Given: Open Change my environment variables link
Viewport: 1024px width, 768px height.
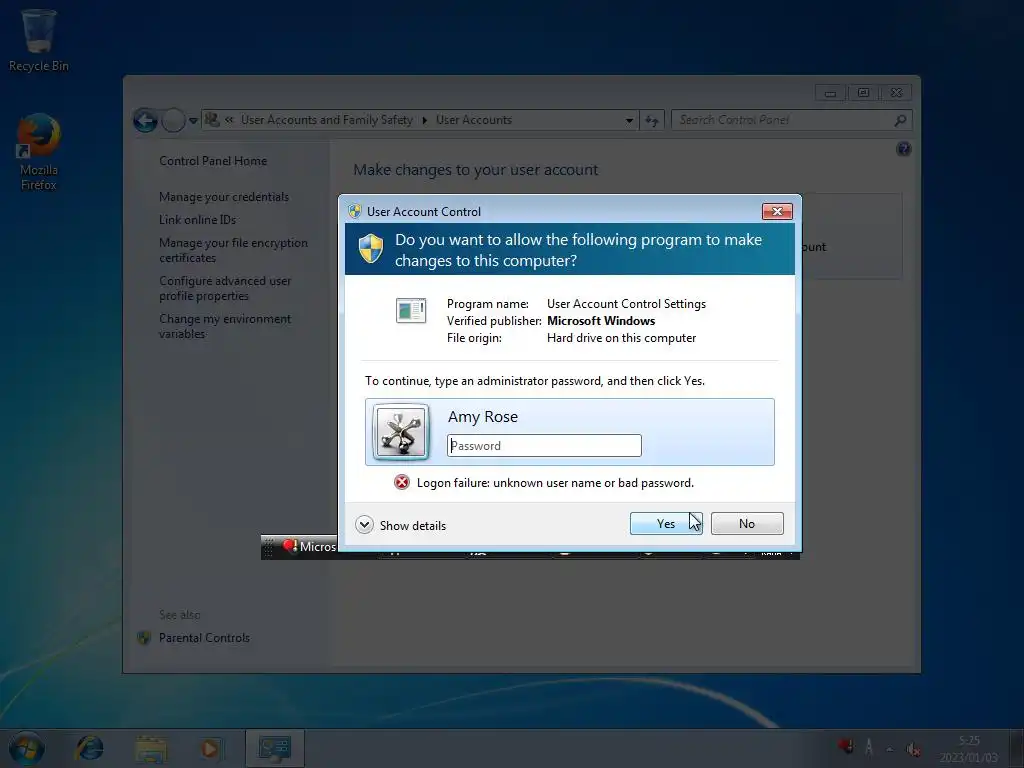Looking at the screenshot, I should click(x=225, y=326).
